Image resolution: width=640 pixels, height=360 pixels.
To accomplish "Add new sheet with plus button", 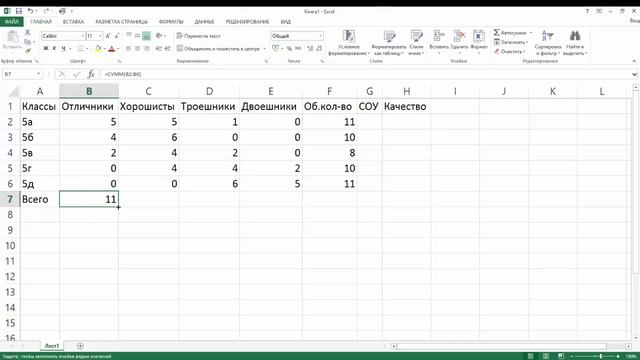I will tap(80, 346).
